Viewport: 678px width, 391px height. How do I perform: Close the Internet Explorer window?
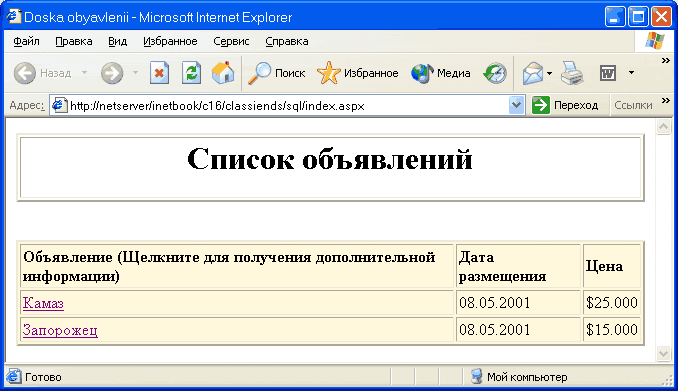(661, 17)
